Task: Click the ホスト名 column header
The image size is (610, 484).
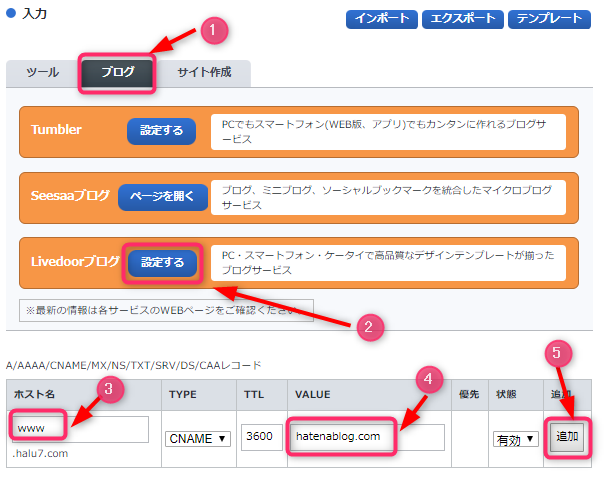Action: point(34,395)
